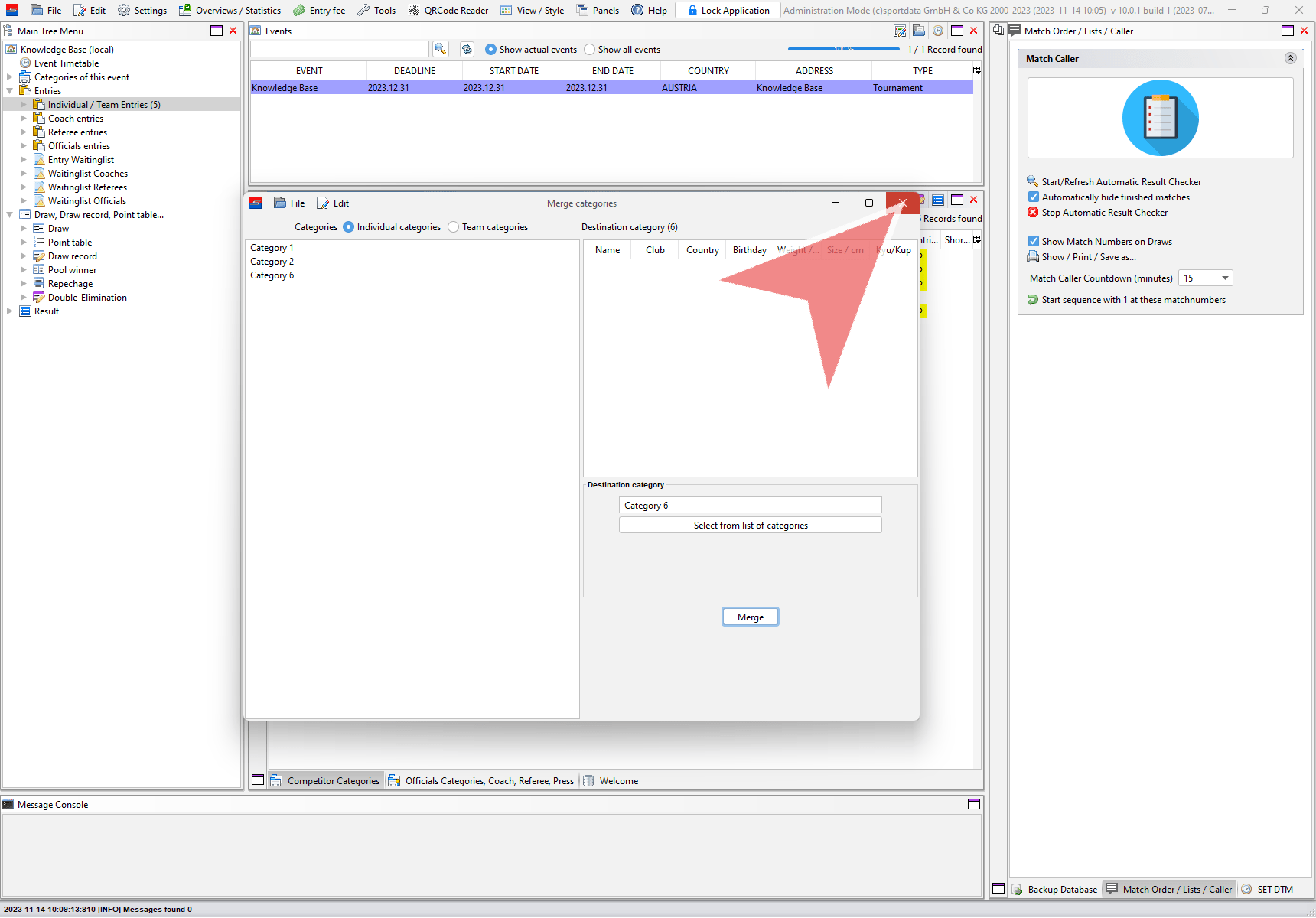Click Stop Automatic Result Checker icon
This screenshot has height=918, width=1316.
(x=1033, y=213)
